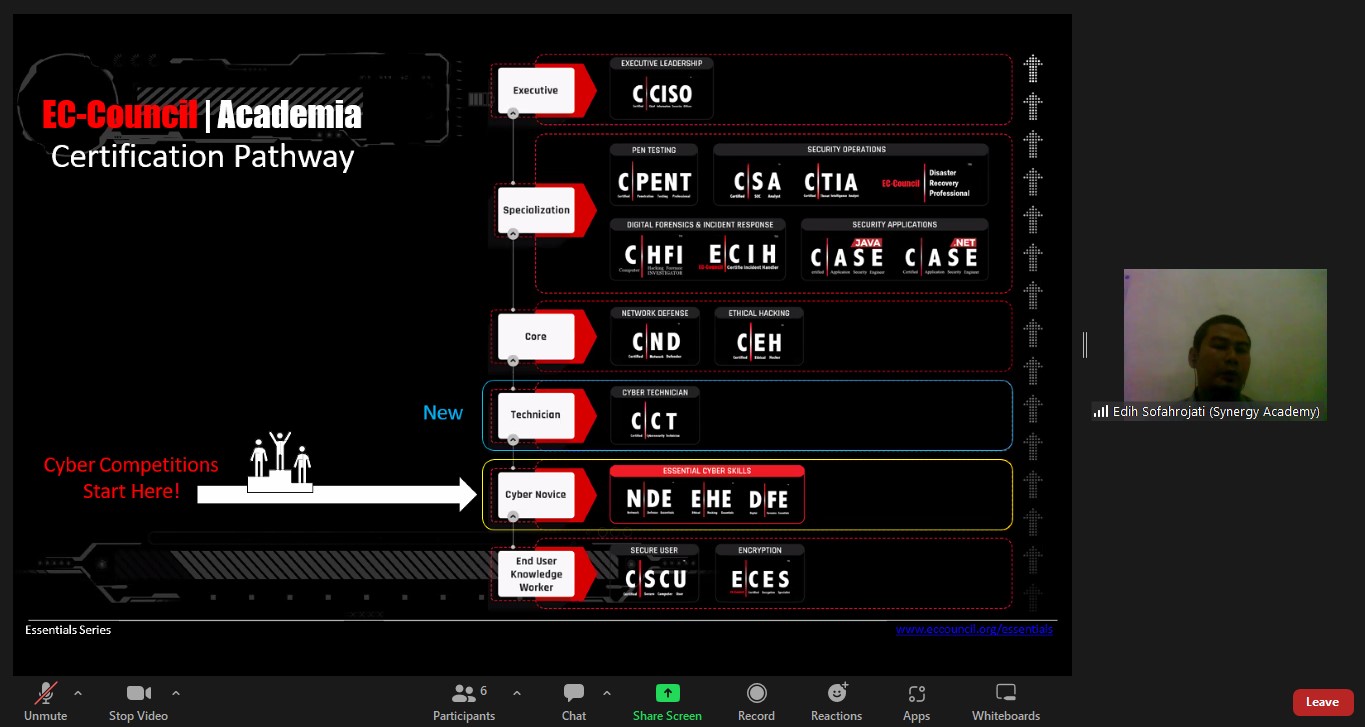The width and height of the screenshot is (1365, 727).
Task: Click the chevron below the Executive box
Action: tap(513, 114)
